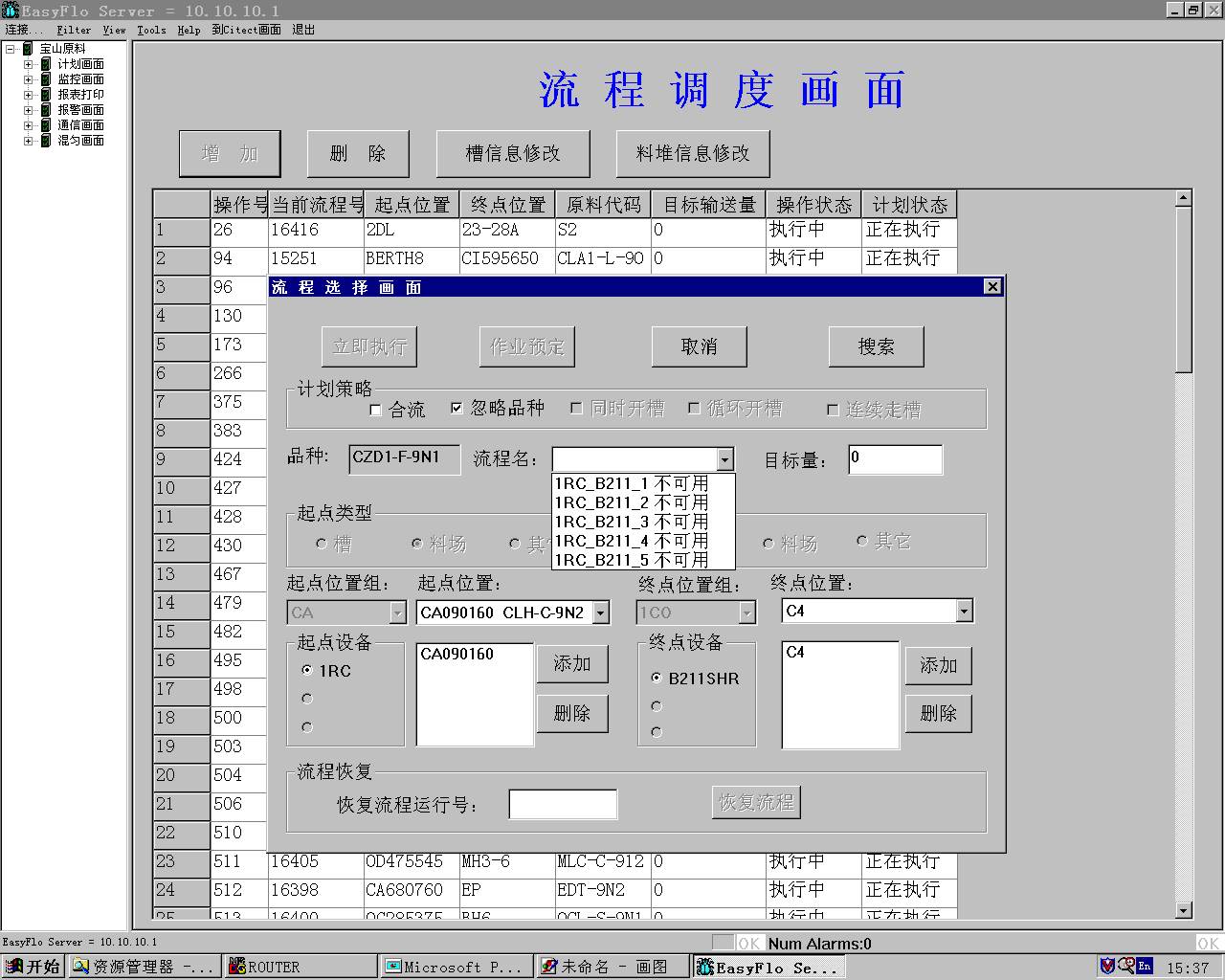Screen dimensions: 1225x980
Task: Click the 报警画面 tree node icon
Action: pyautogui.click(x=46, y=110)
